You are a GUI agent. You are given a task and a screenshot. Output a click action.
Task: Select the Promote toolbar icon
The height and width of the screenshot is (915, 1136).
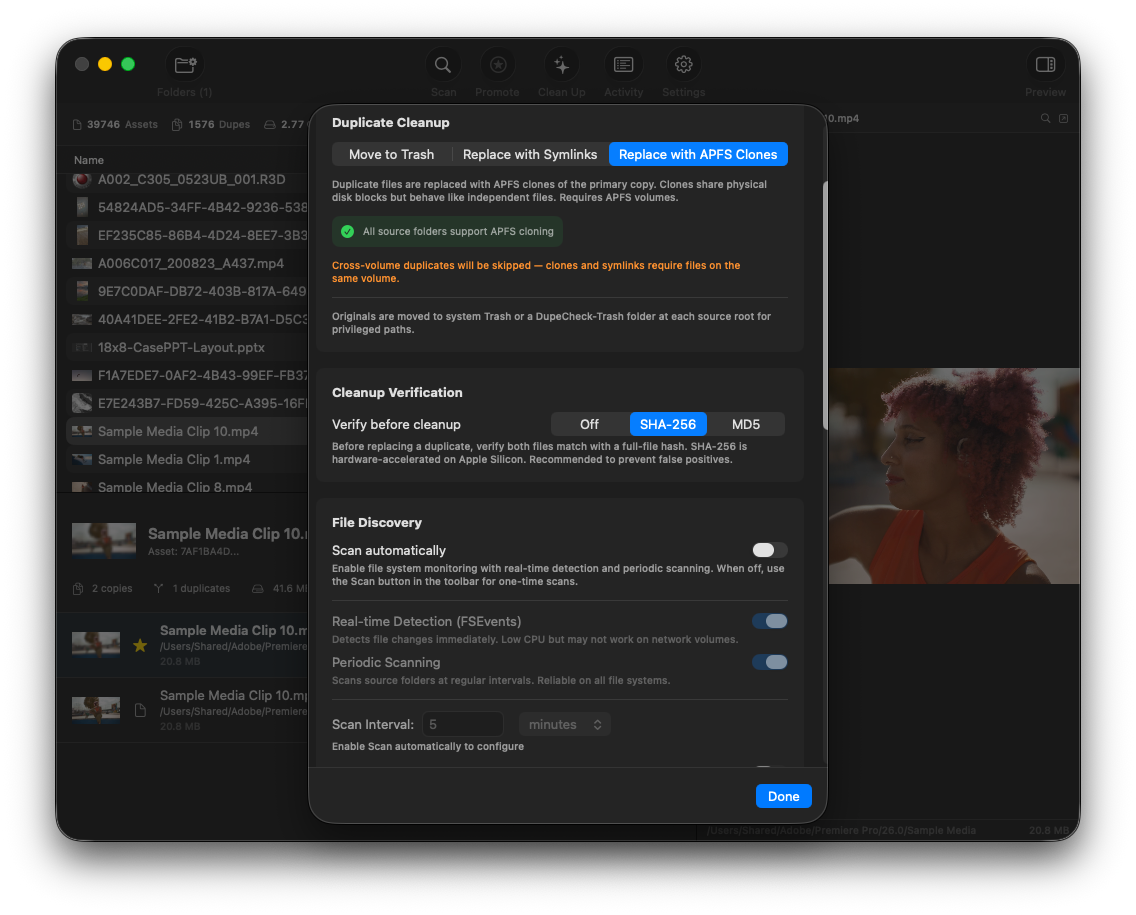coord(497,64)
